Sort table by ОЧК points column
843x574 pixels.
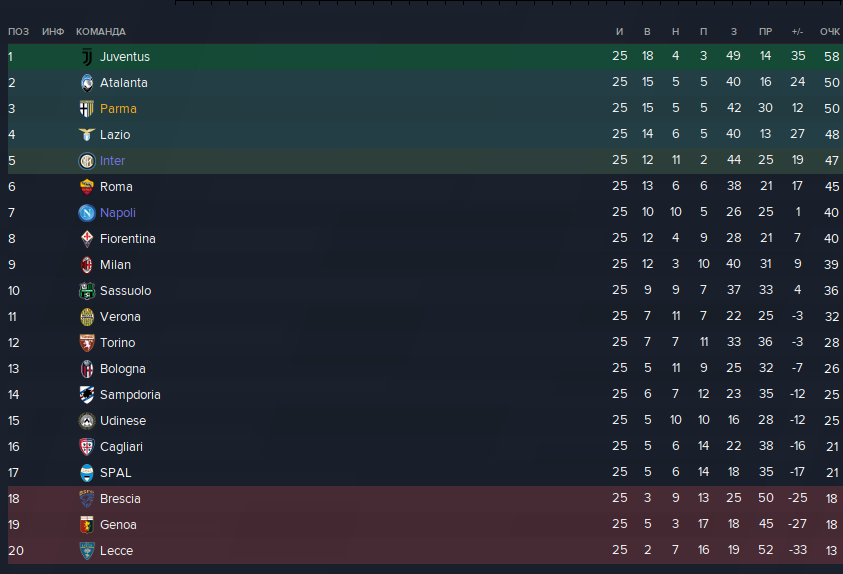829,32
